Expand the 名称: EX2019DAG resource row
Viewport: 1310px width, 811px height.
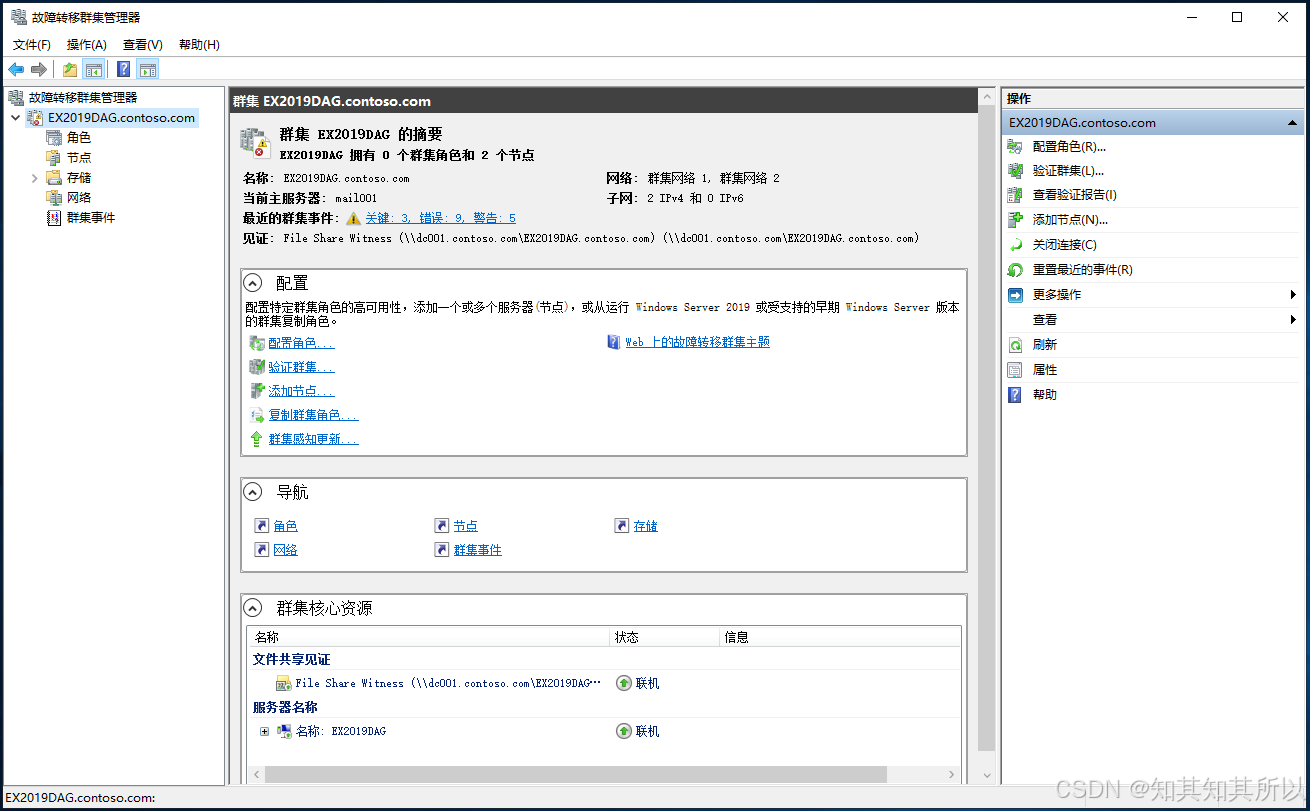point(264,731)
